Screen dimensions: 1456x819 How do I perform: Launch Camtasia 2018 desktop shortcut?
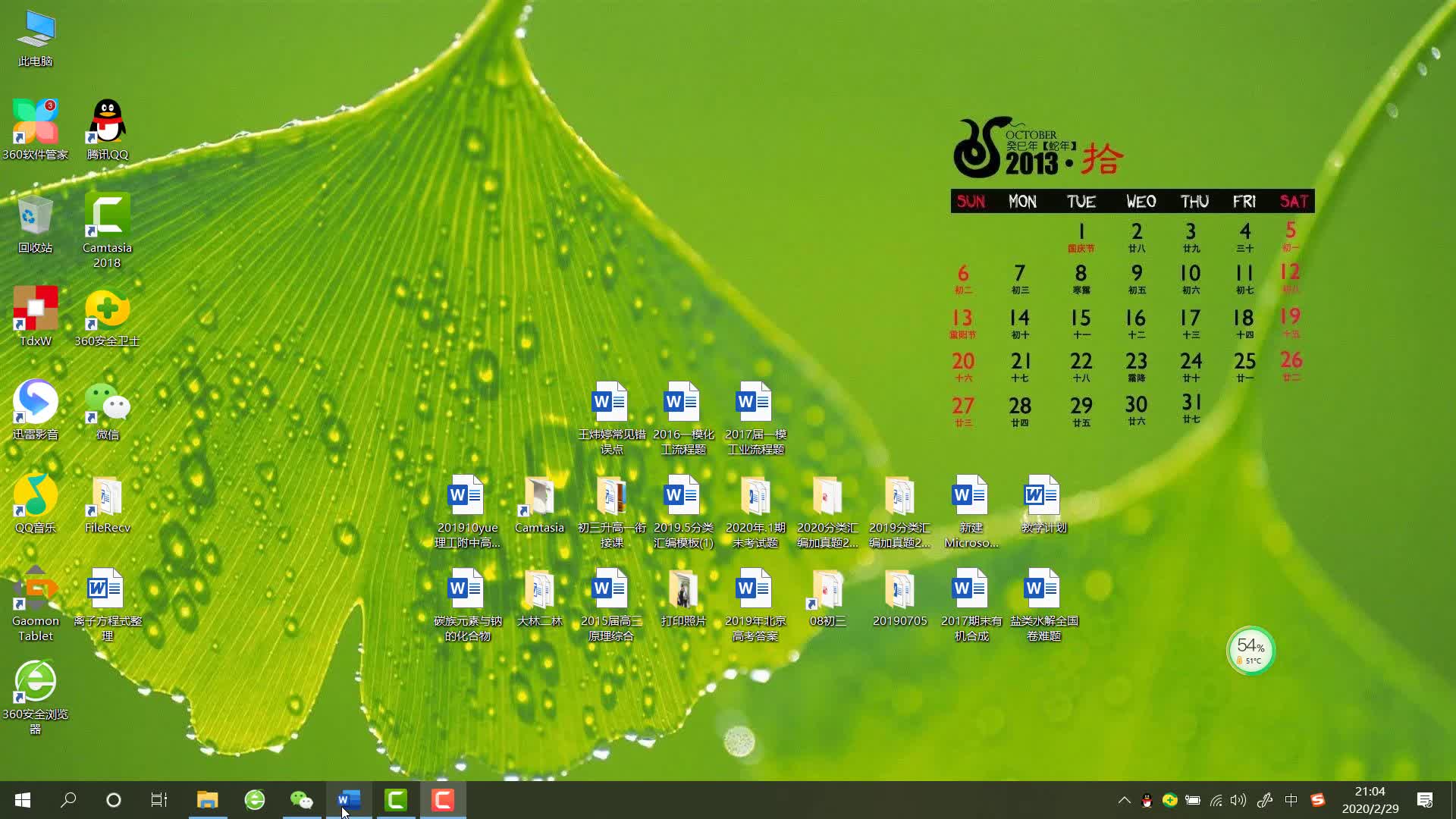[108, 231]
